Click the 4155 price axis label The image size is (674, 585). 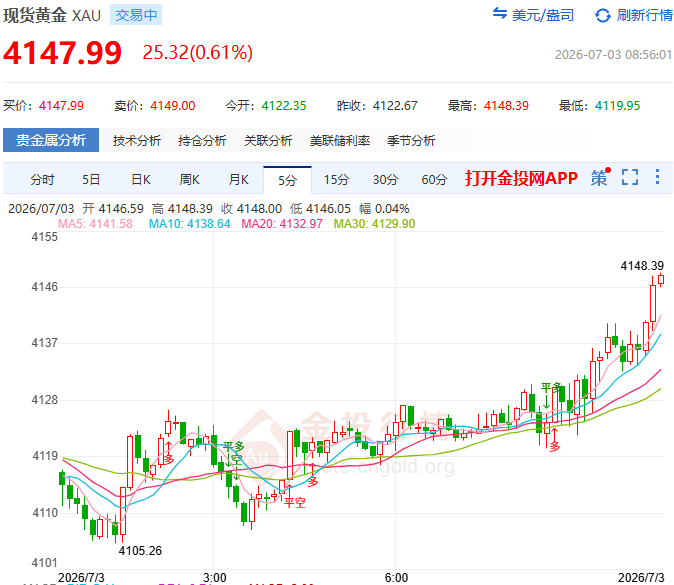tap(44, 237)
